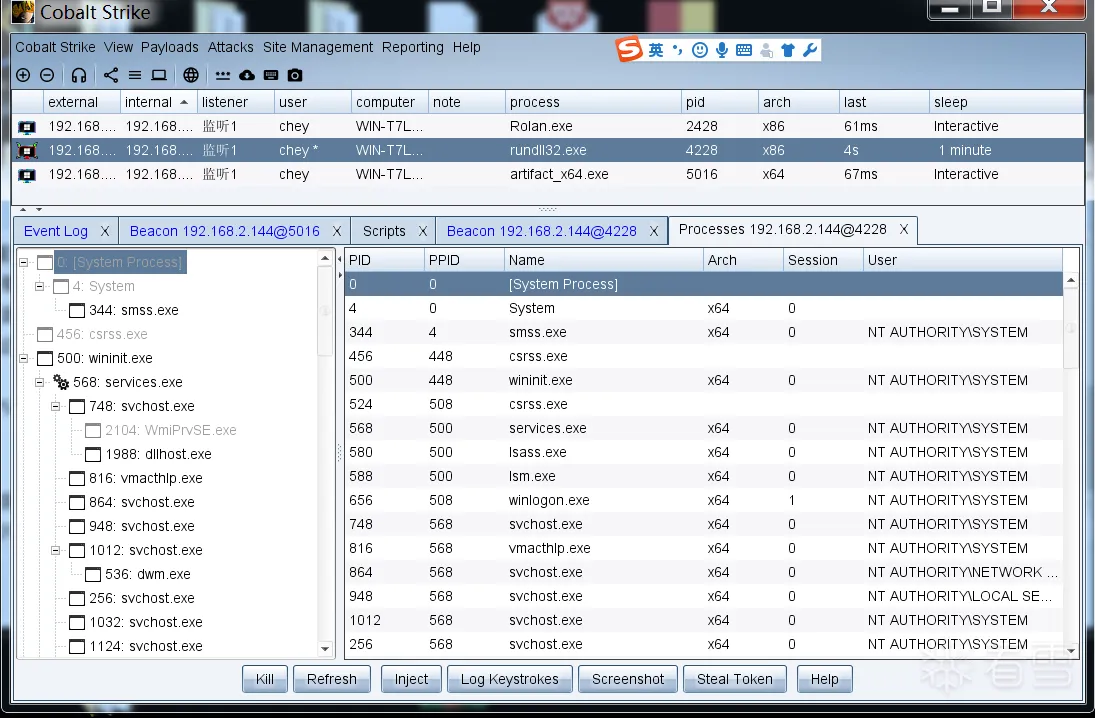Open the Reporting menu
This screenshot has width=1095, height=718.
click(413, 47)
